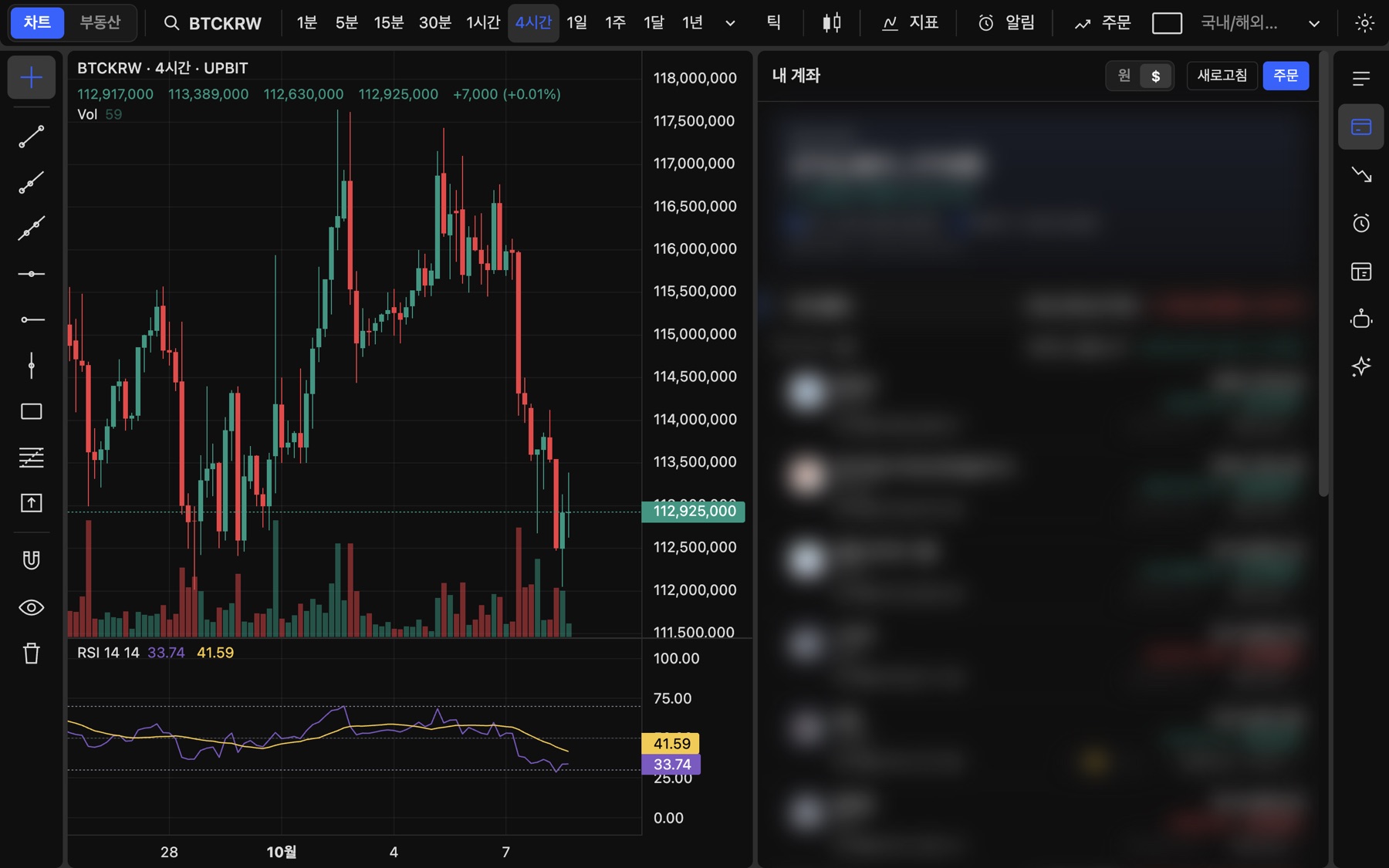Select the 1일 timeframe
Image resolution: width=1389 pixels, height=868 pixels.
[x=577, y=22]
